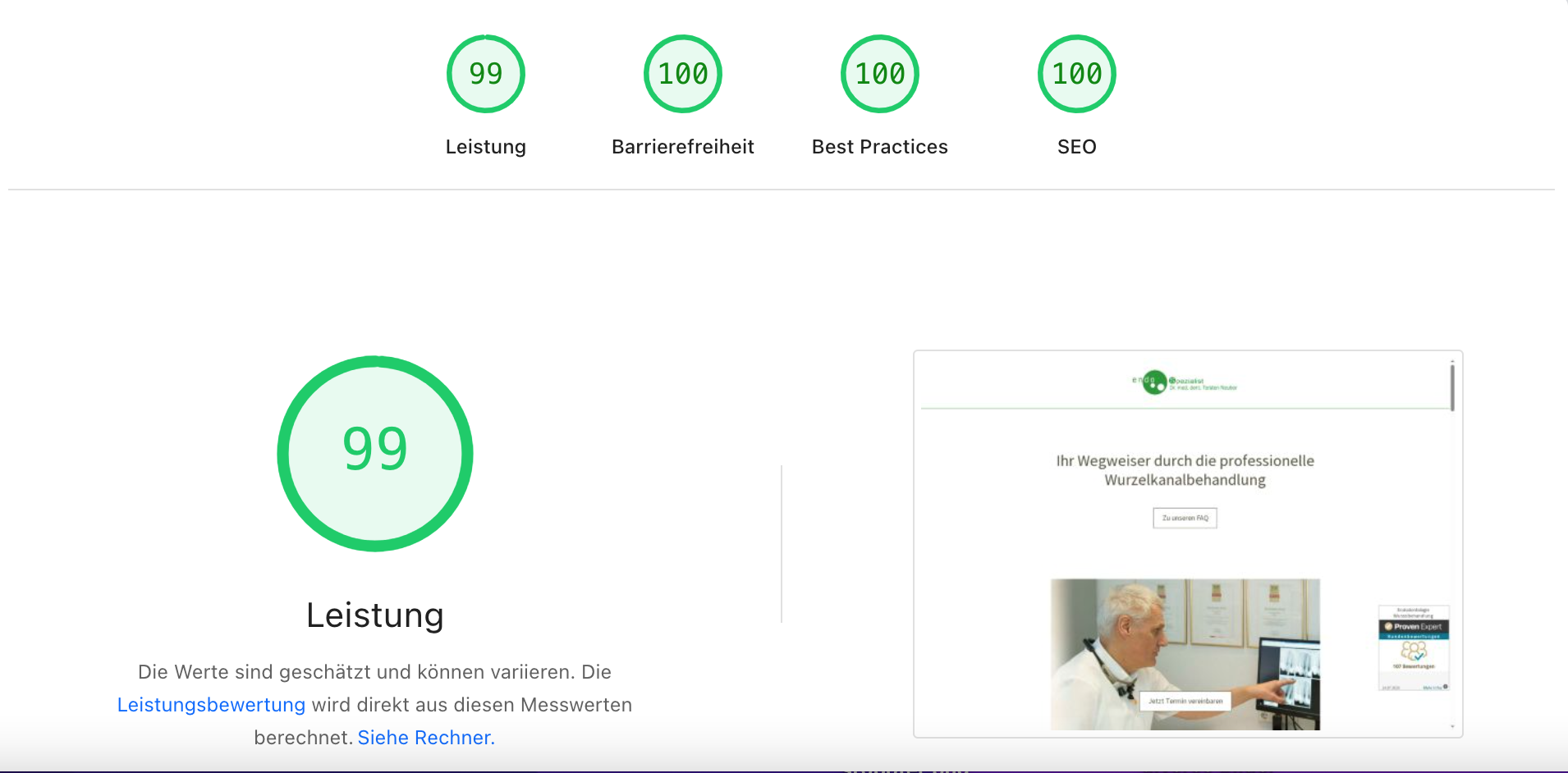Click the large 99 performance gauge
1568x773 pixels.
tap(375, 453)
